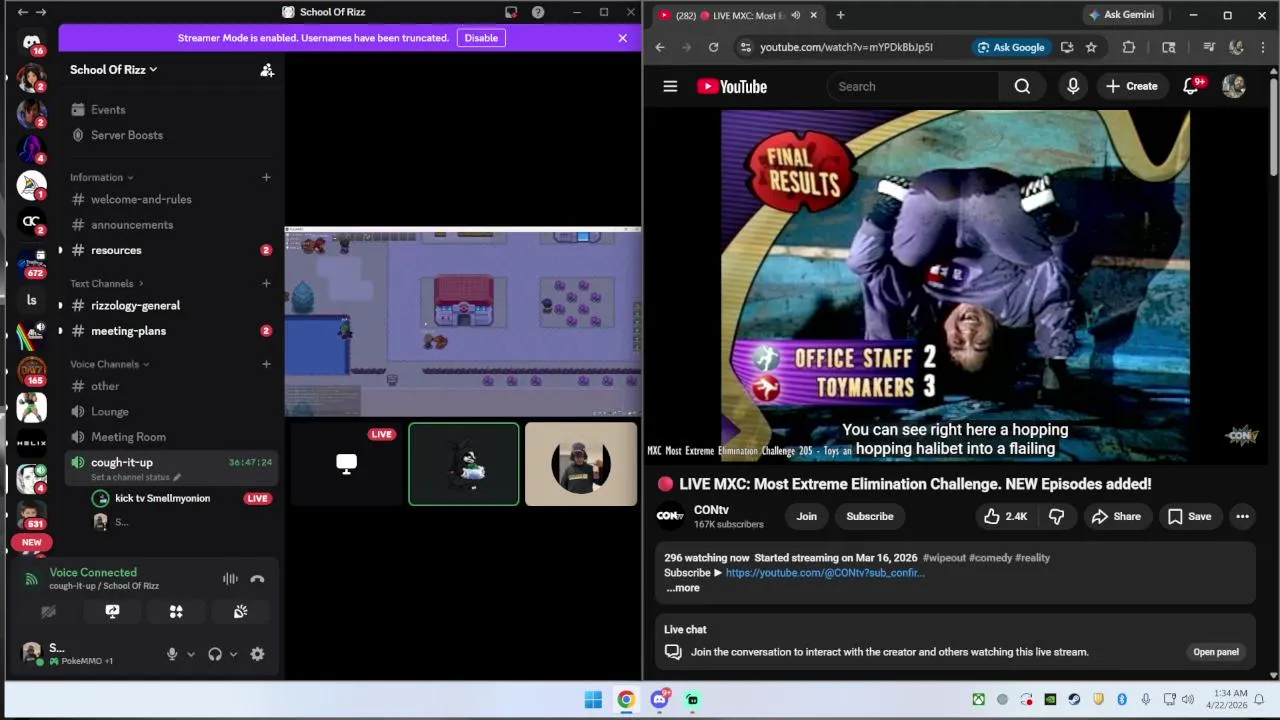1280x720 pixels.
Task: Mute the YouTube tab audio icon
Action: (795, 15)
